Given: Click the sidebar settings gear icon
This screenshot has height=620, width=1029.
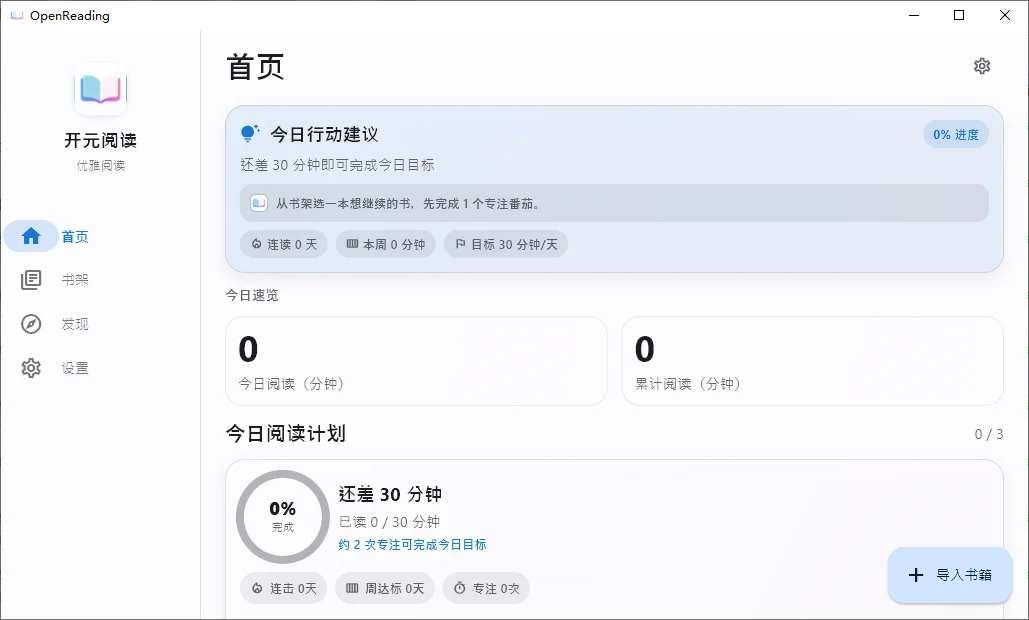Looking at the screenshot, I should click(x=31, y=368).
